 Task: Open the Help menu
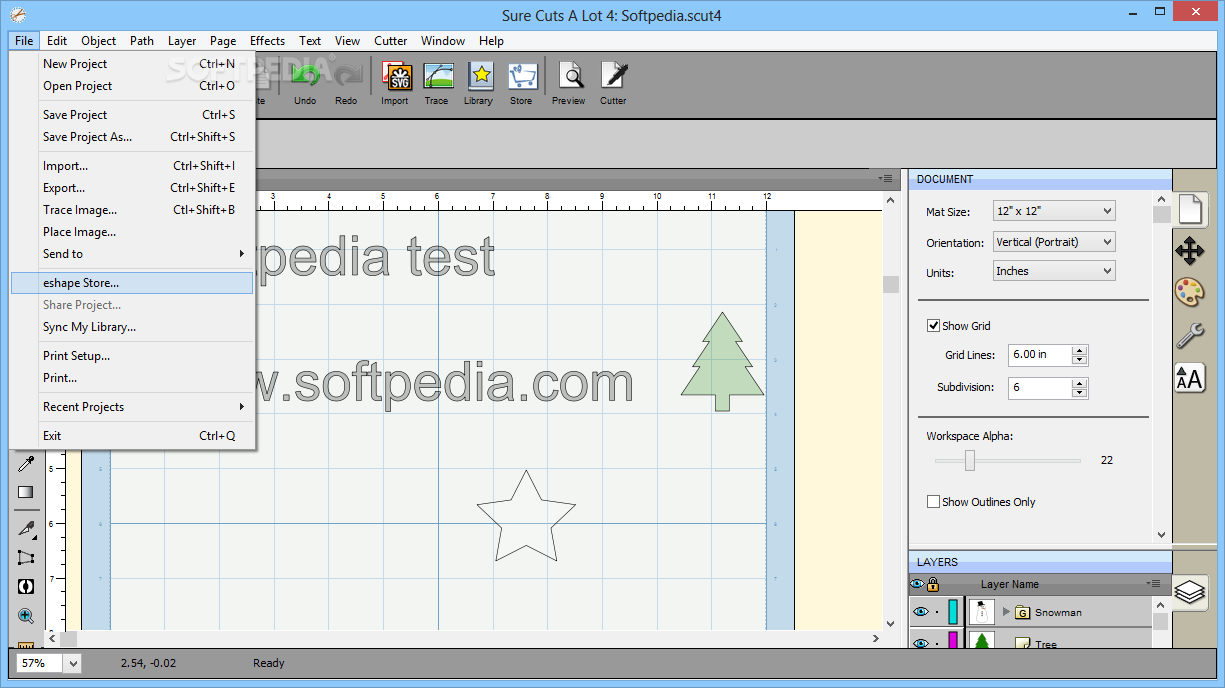click(491, 41)
